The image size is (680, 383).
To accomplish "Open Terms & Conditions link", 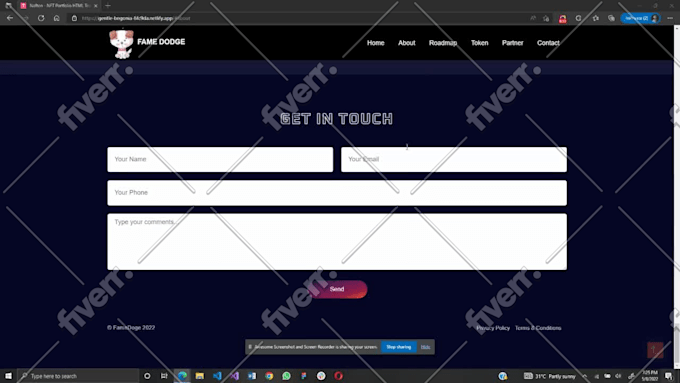I will [x=538, y=328].
